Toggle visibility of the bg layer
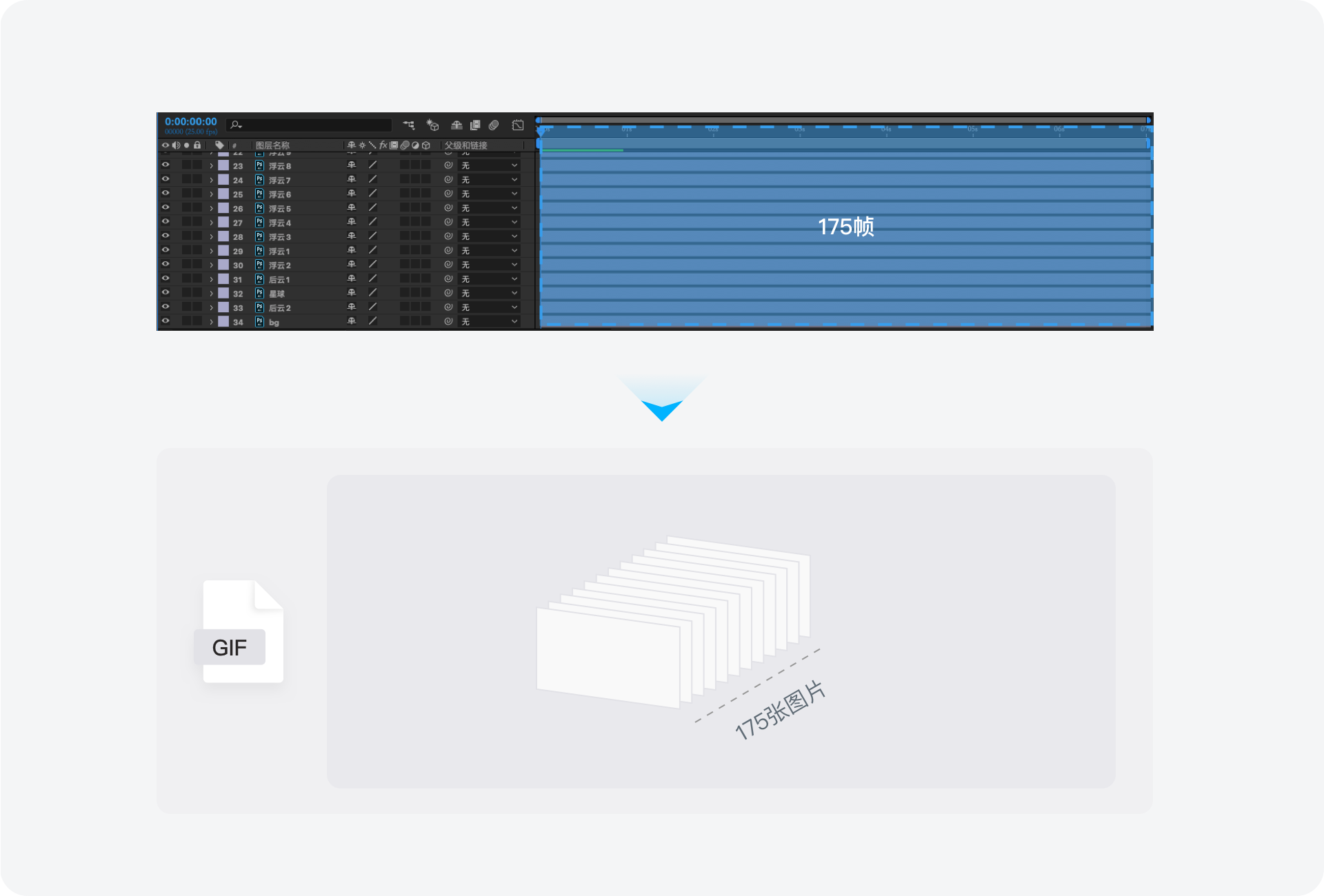Viewport: 1324px width, 896px height. [x=165, y=321]
